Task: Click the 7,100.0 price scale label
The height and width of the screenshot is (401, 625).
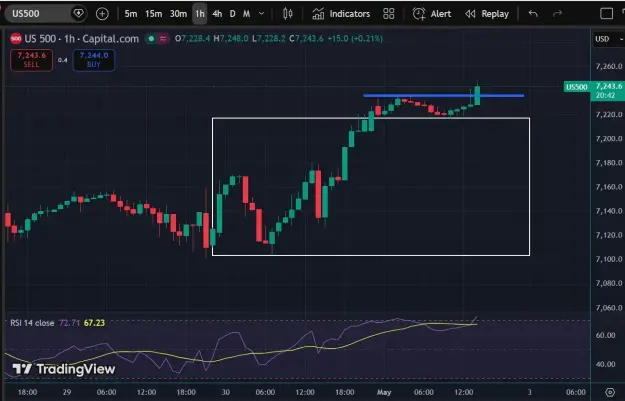Action: (x=609, y=259)
